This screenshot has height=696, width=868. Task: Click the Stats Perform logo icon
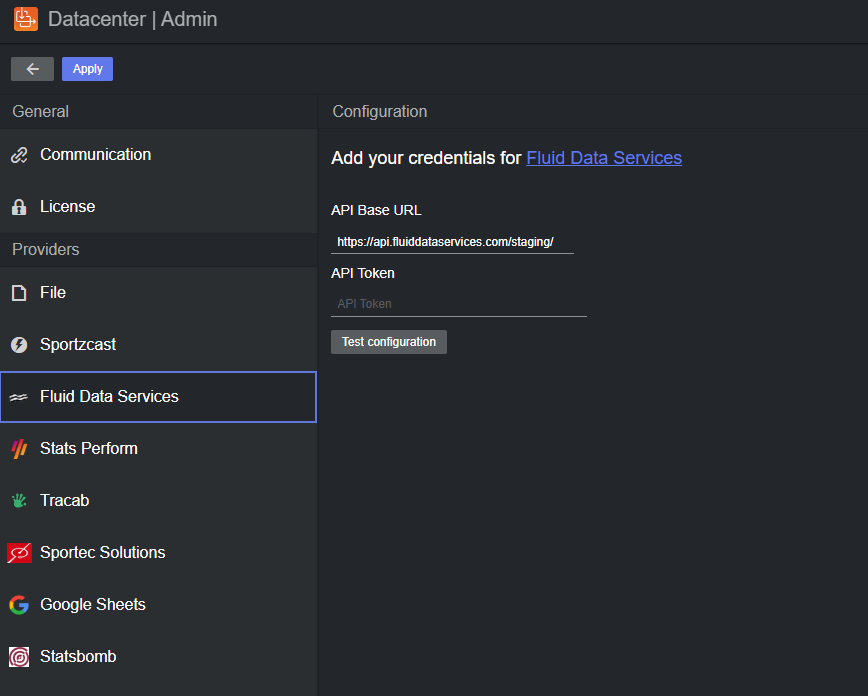(19, 449)
